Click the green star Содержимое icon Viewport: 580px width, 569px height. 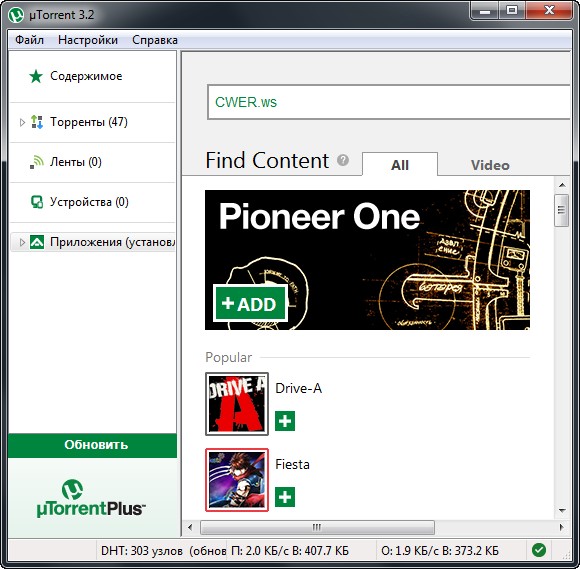click(36, 76)
